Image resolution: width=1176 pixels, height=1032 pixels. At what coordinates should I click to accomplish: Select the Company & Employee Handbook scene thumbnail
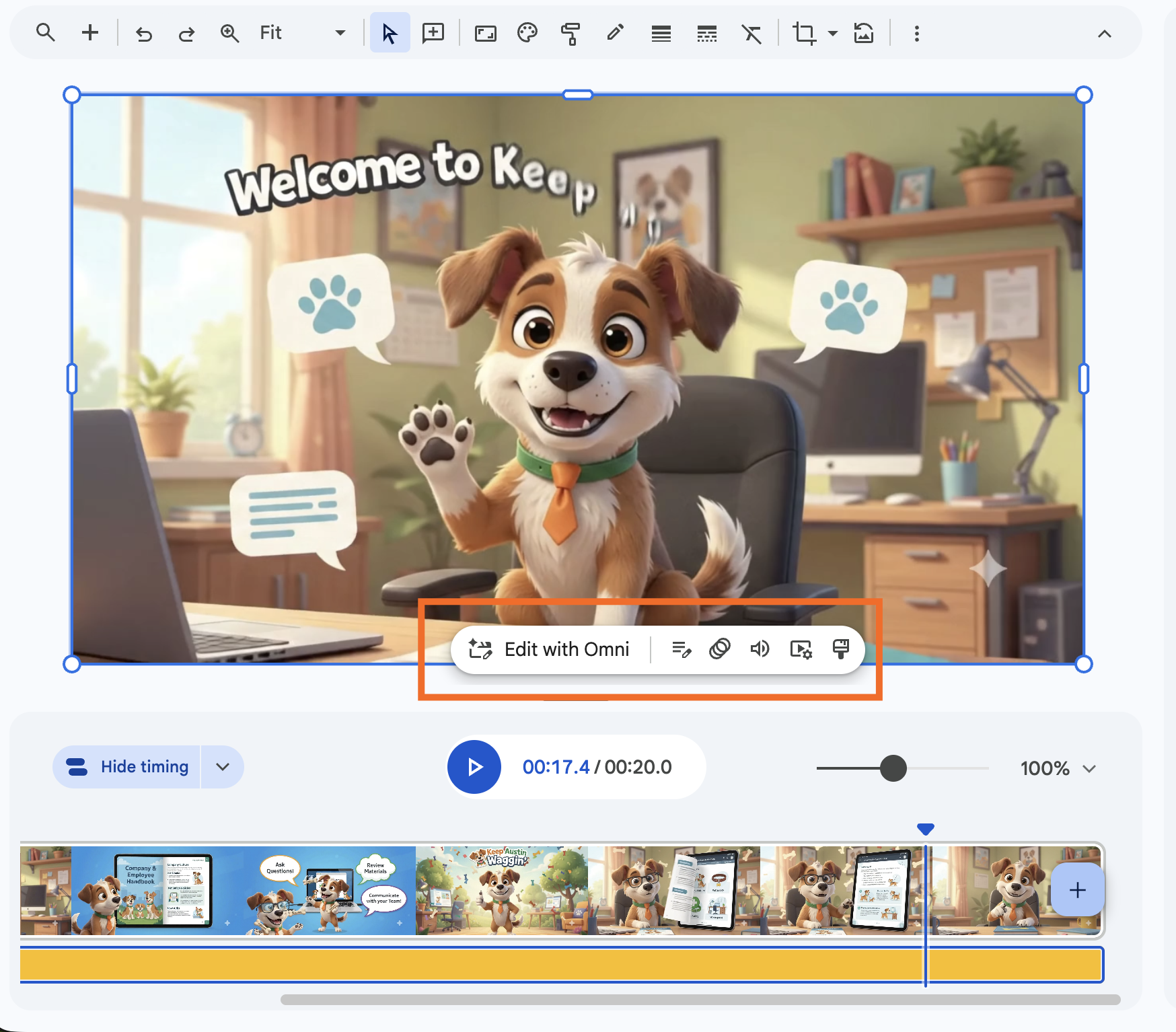[157, 891]
